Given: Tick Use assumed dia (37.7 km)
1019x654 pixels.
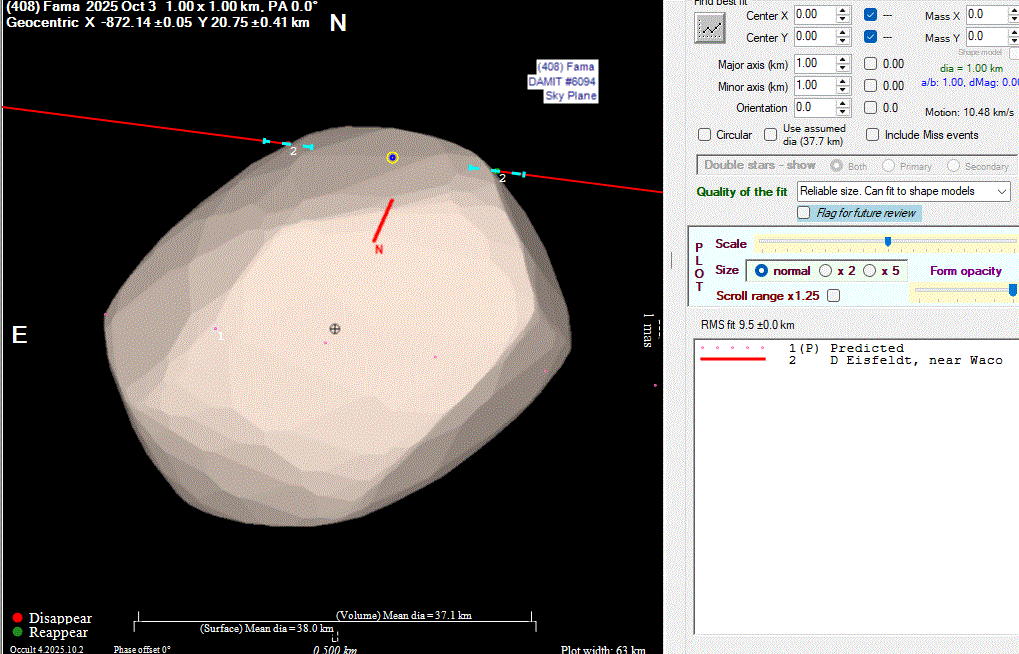Looking at the screenshot, I should click(771, 135).
